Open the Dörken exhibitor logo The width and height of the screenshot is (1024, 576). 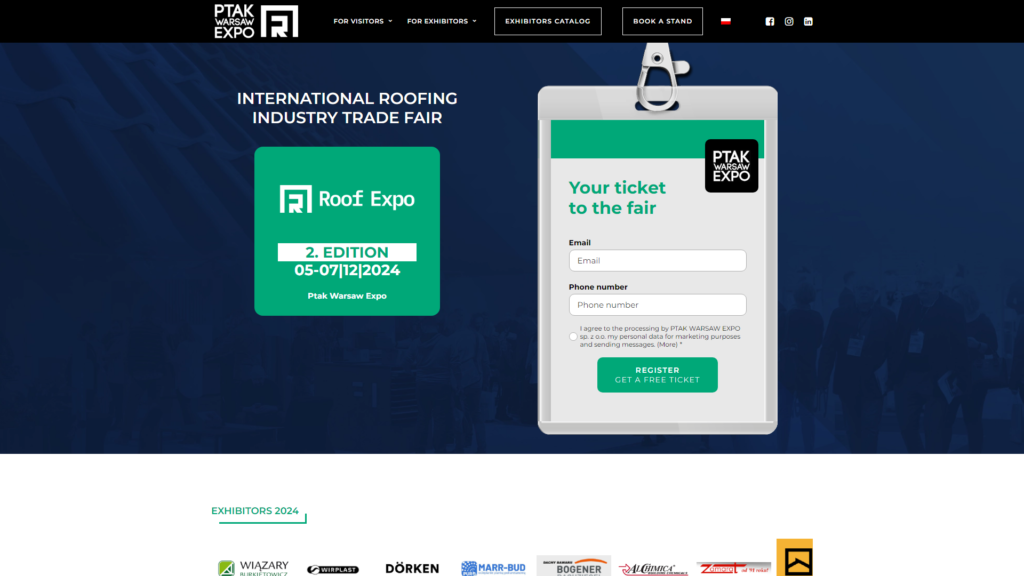coord(412,569)
